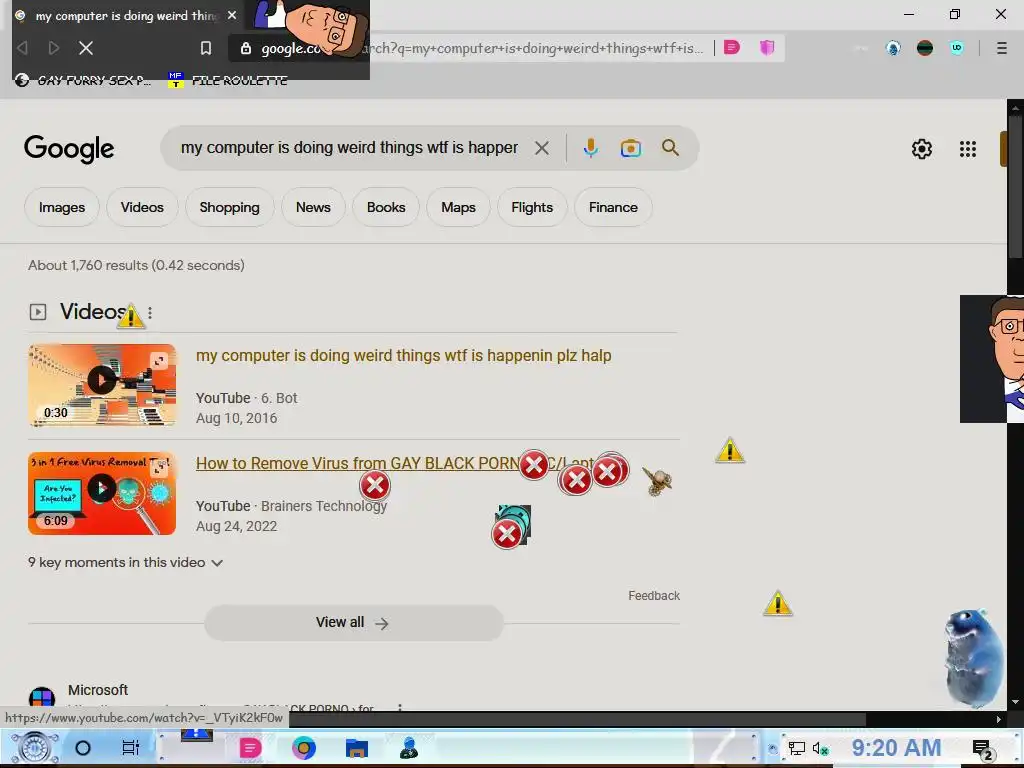Screen dimensions: 1024x768
Task: Click the red-pink reader extension icon in address bar
Action: pyautogui.click(x=731, y=47)
